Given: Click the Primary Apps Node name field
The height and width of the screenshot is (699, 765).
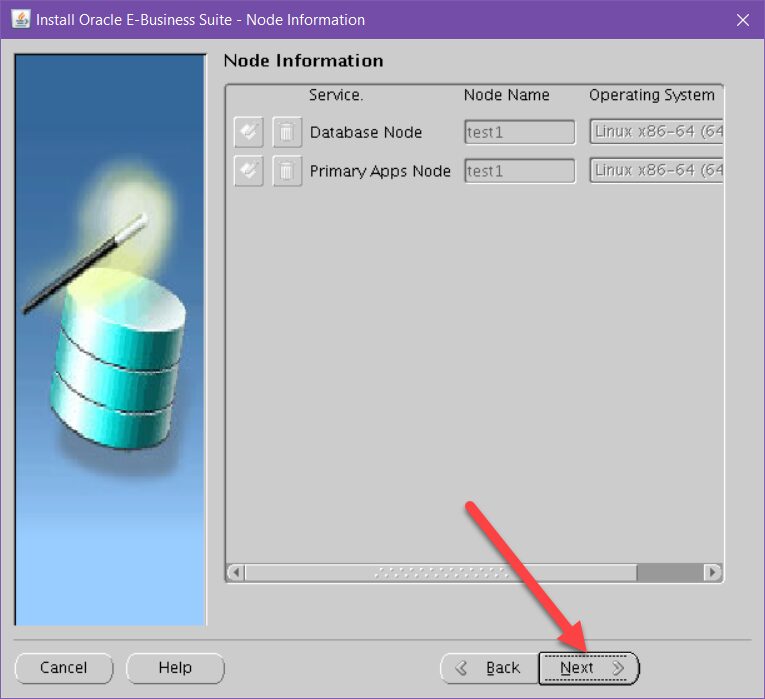Looking at the screenshot, I should click(520, 171).
